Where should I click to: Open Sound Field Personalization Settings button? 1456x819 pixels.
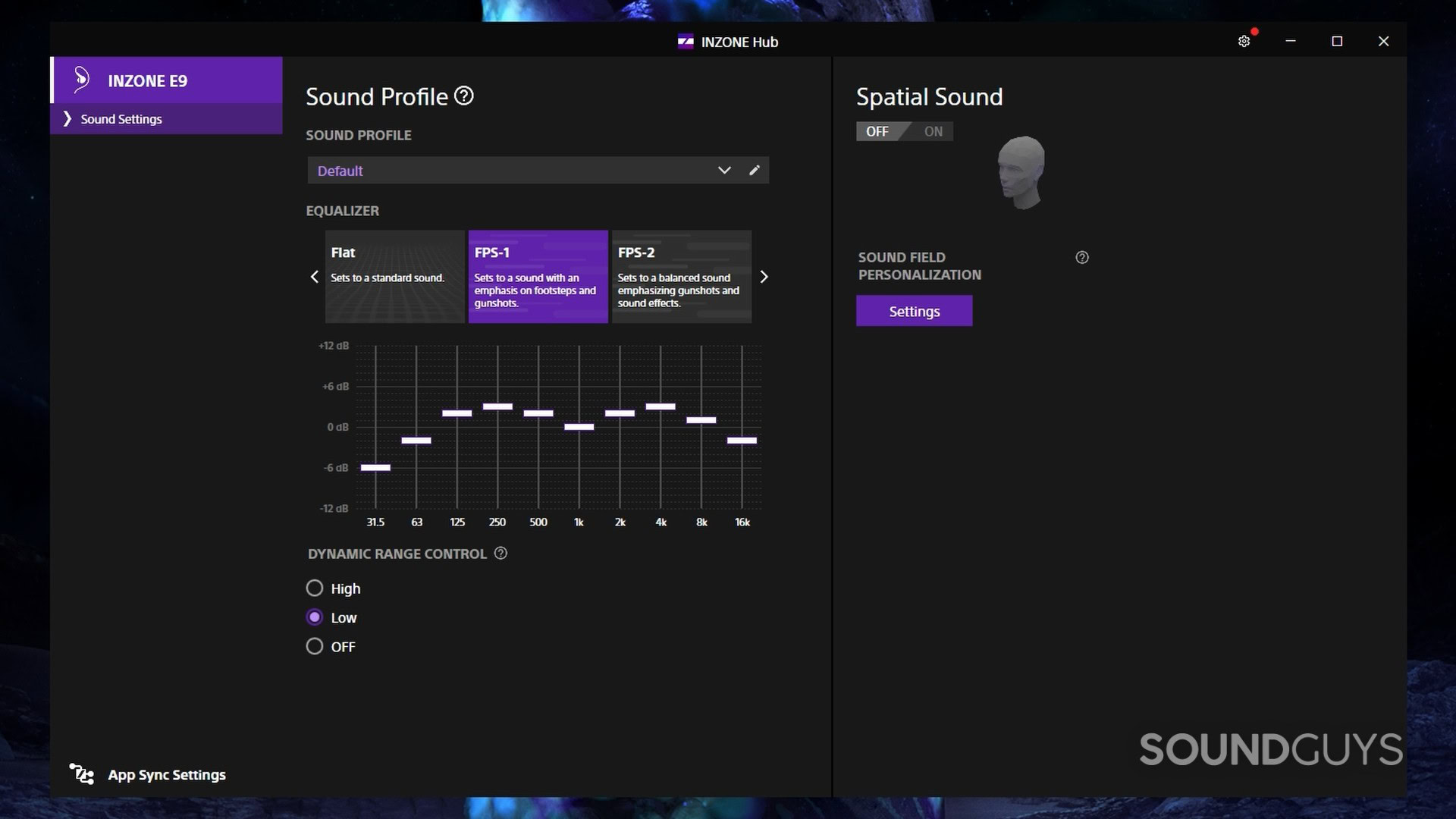click(914, 311)
